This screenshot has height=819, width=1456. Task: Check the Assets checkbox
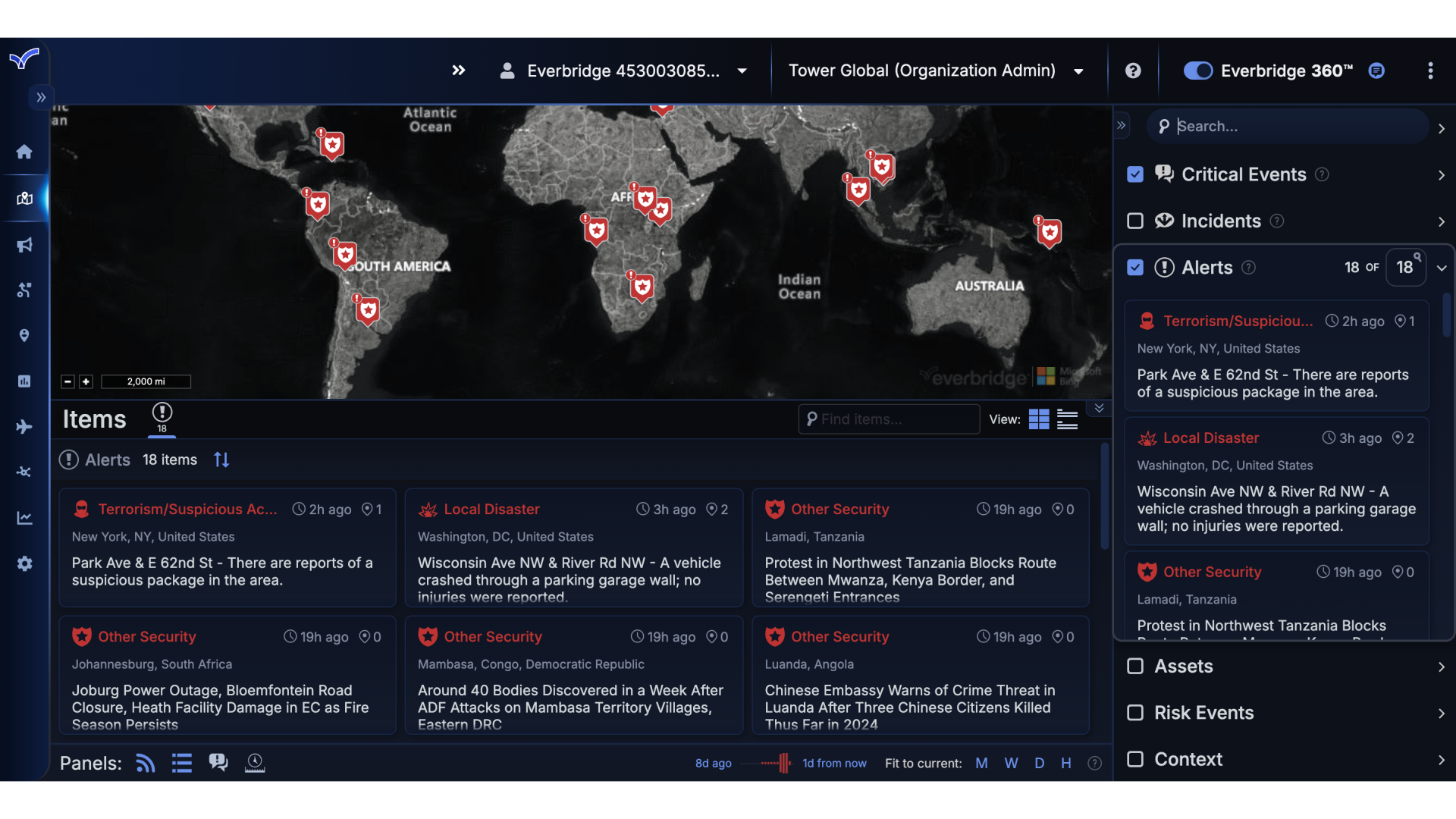(1135, 667)
